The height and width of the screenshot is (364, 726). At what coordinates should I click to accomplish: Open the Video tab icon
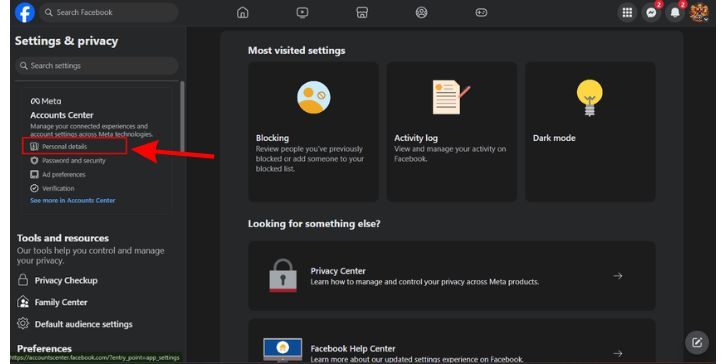[302, 13]
